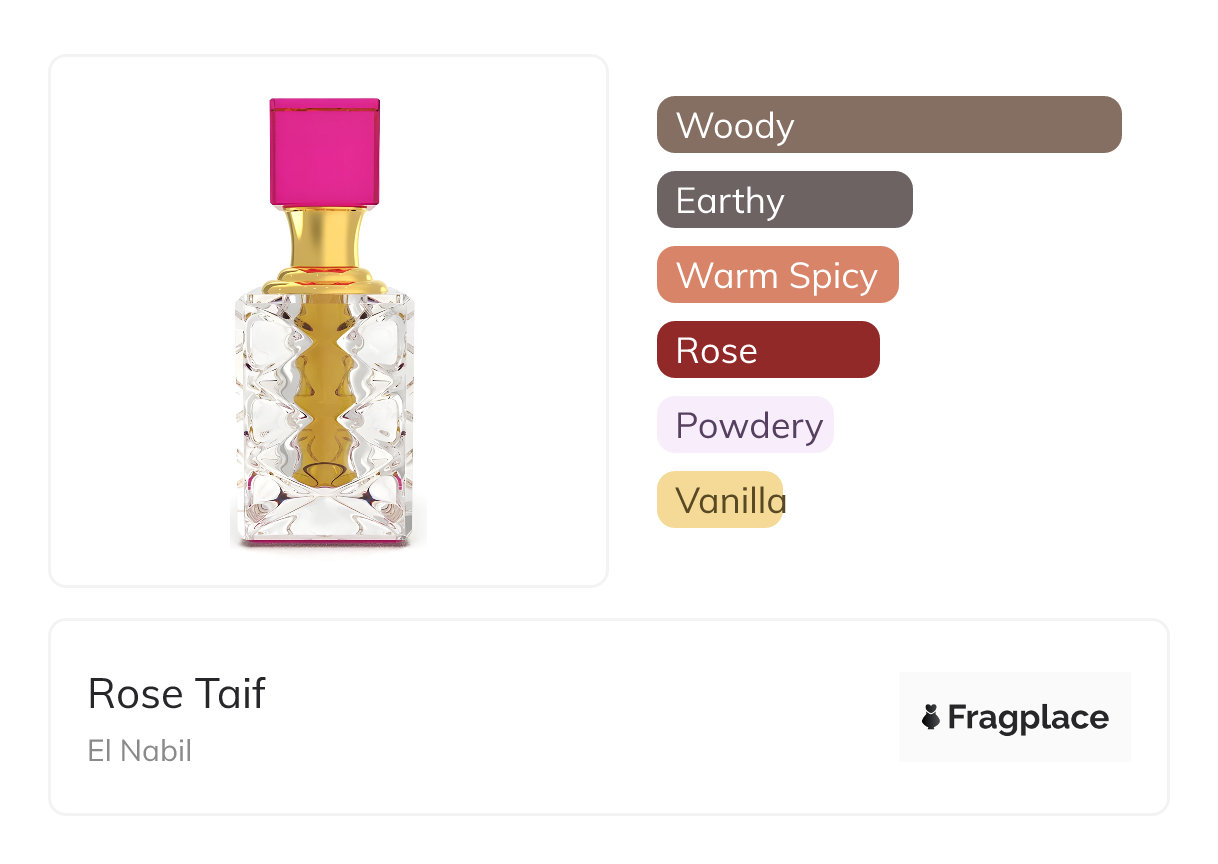
Task: Click the word Spicy in orange bar
Action: point(830,276)
